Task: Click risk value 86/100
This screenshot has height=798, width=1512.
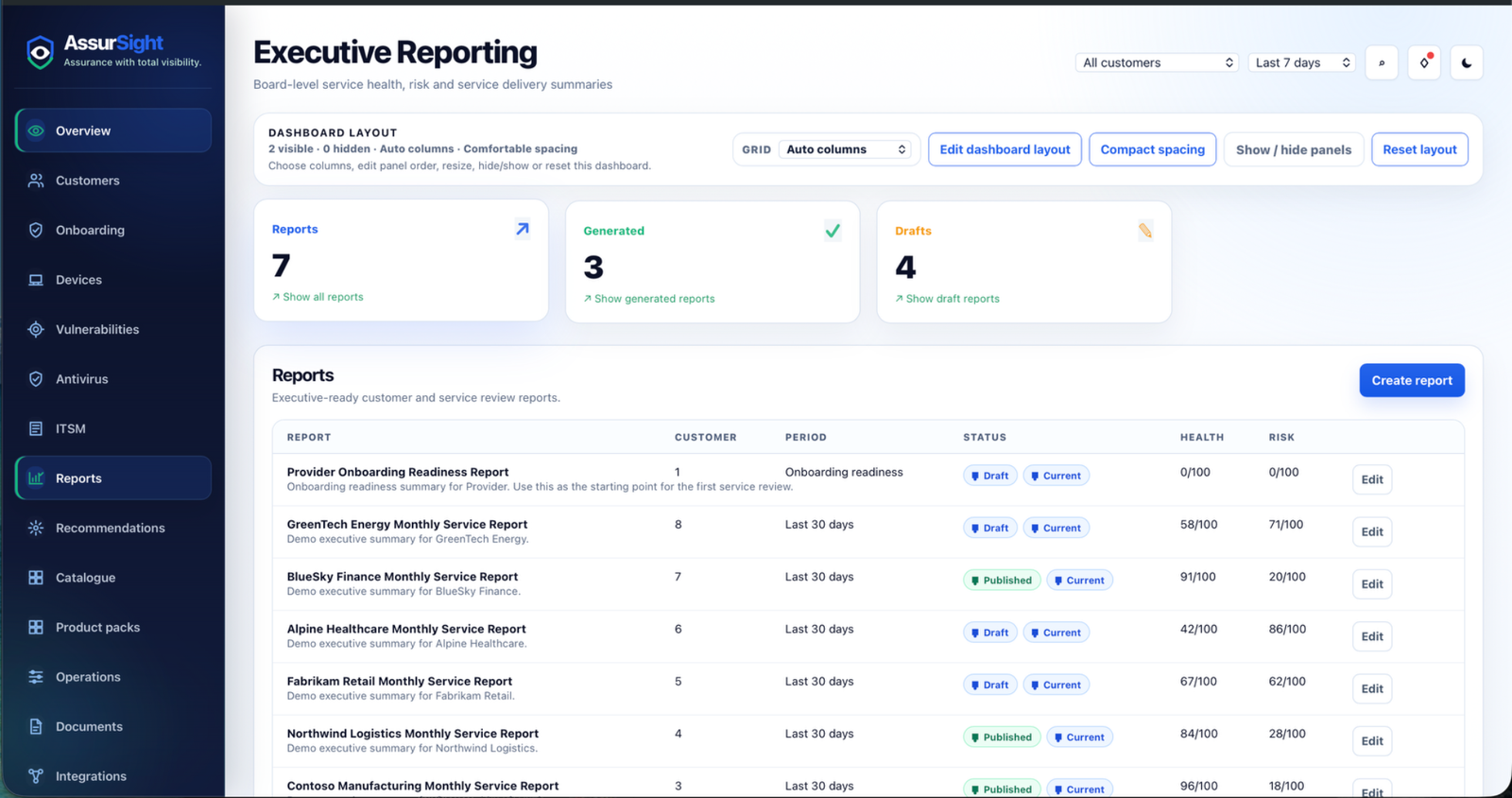Action: [x=1287, y=629]
